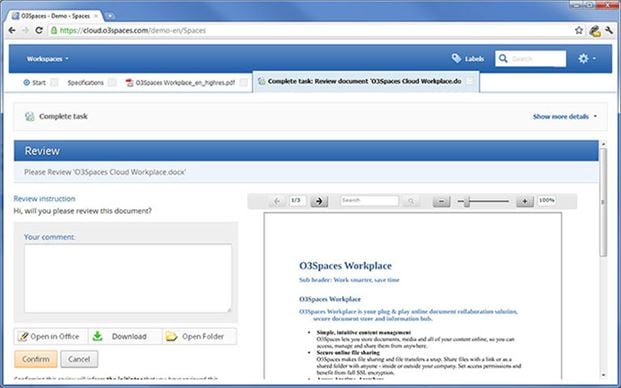Click the extension icon beside the star
621x388 pixels.
[x=594, y=31]
